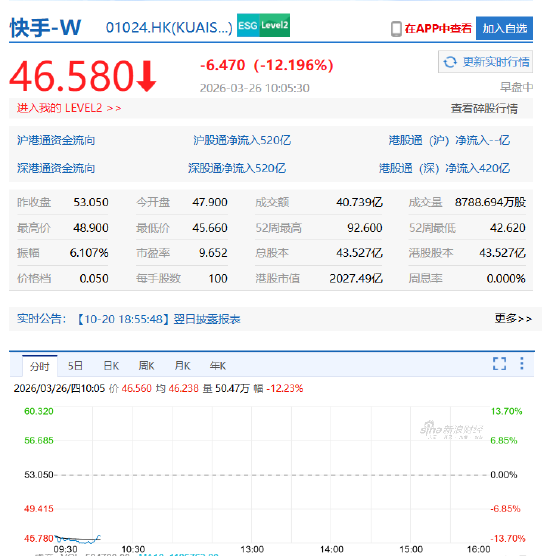Click 成交额 value 40.739亿
The height and width of the screenshot is (556, 550).
360,202
